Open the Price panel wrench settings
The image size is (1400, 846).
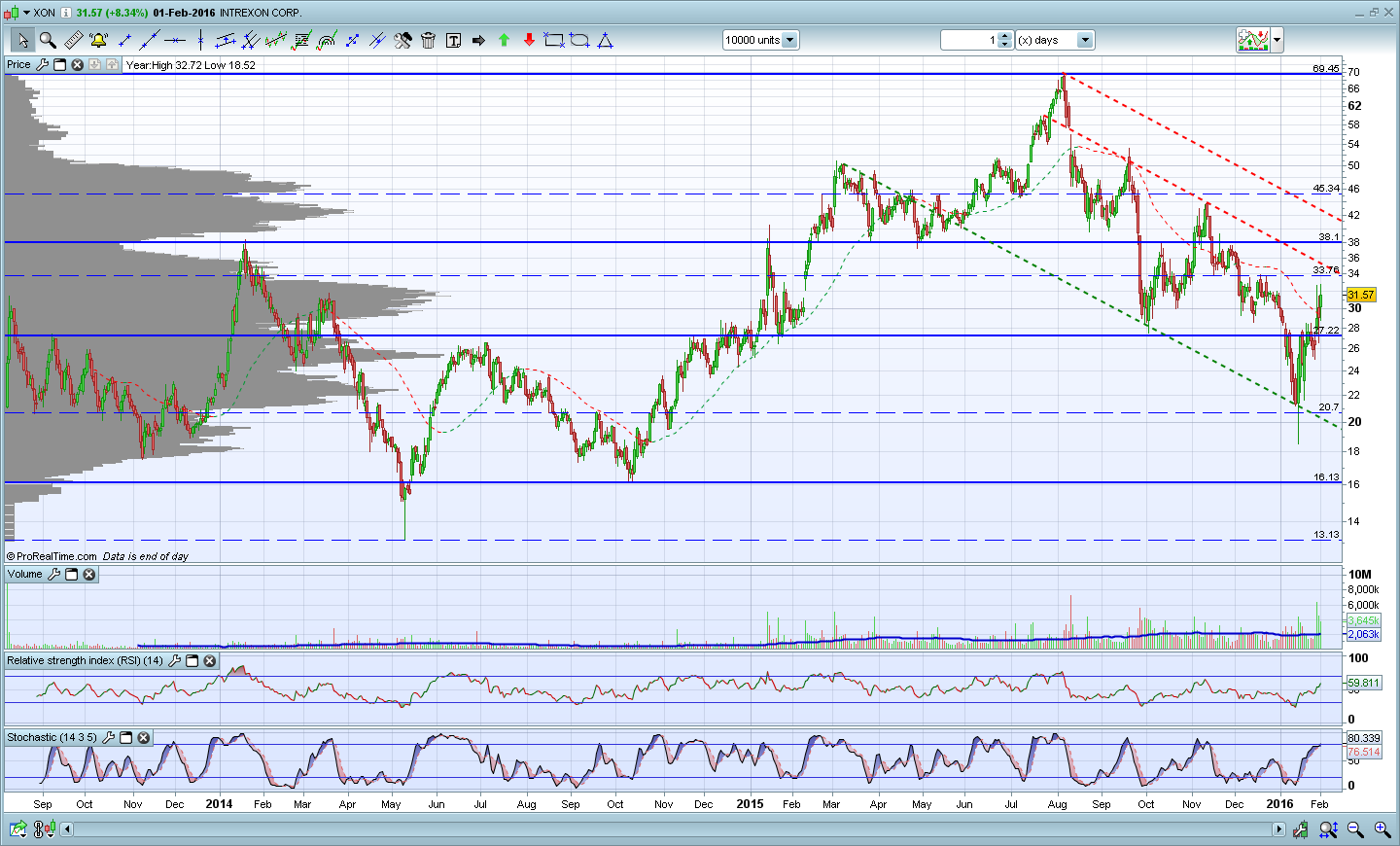(x=42, y=65)
